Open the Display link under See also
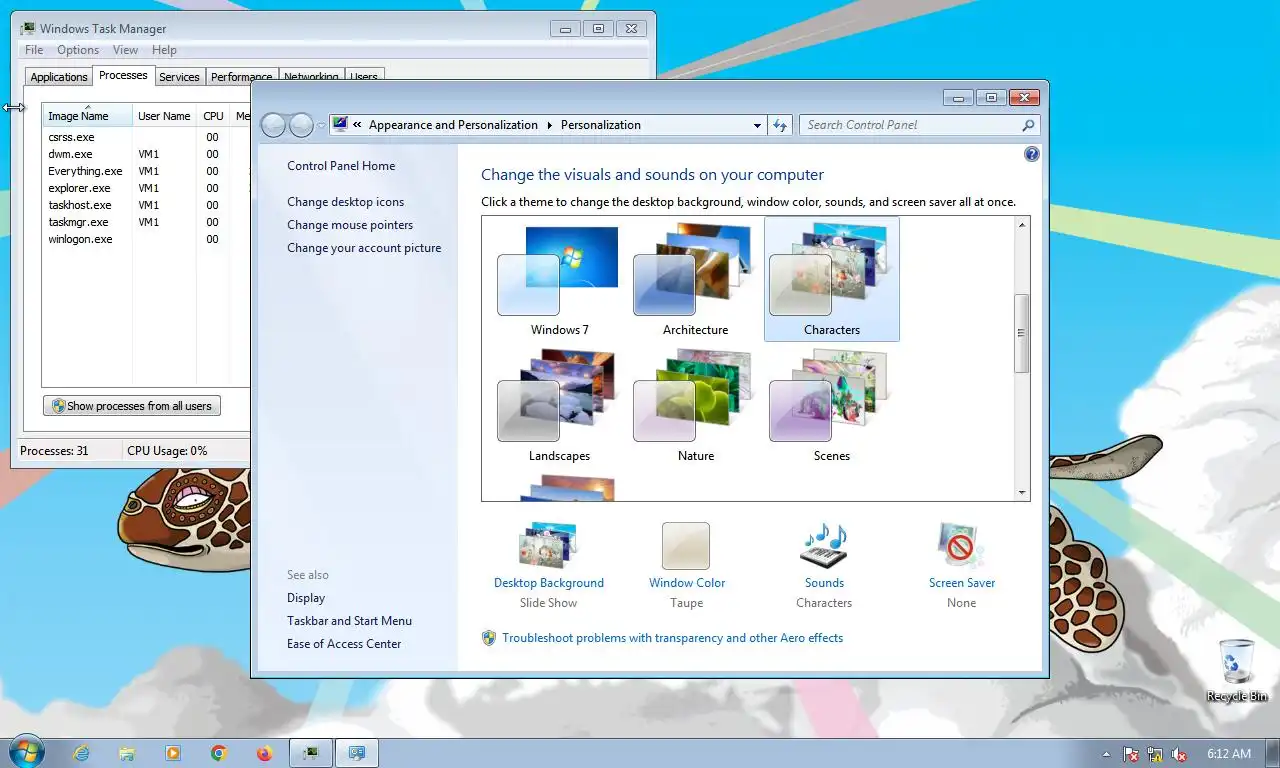Image resolution: width=1280 pixels, height=768 pixels. (x=306, y=598)
